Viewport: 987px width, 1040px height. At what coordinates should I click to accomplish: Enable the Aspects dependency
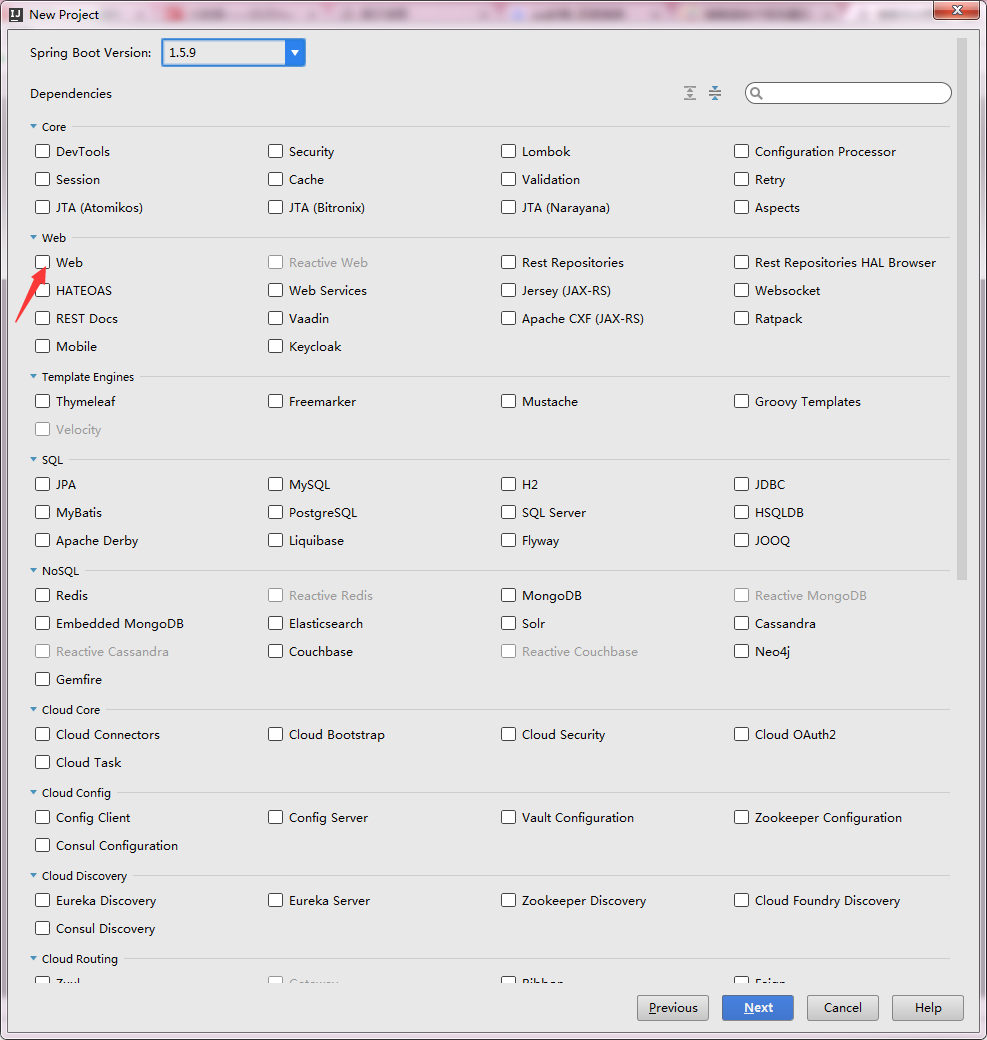point(741,207)
